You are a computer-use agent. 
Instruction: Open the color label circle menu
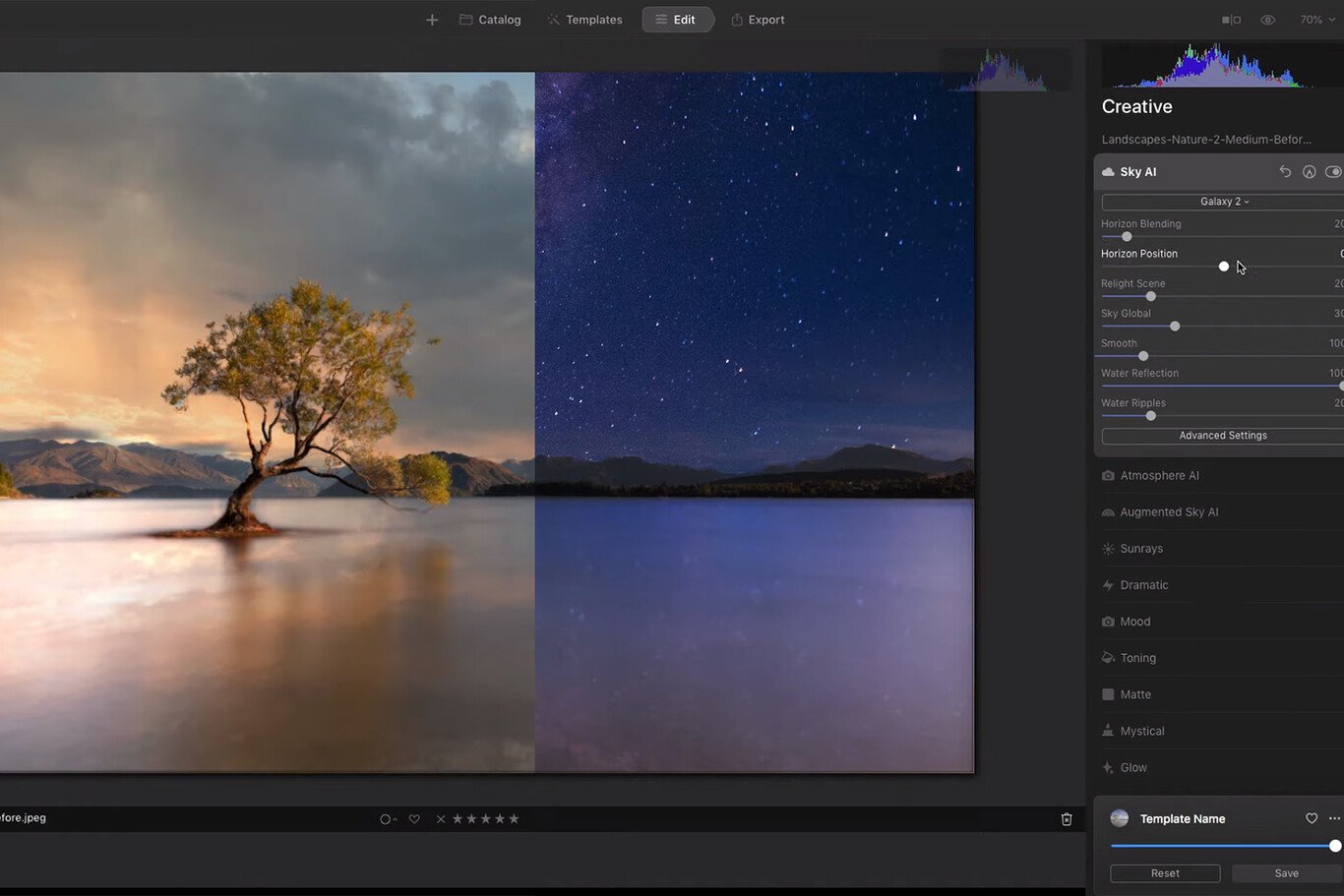coord(388,819)
